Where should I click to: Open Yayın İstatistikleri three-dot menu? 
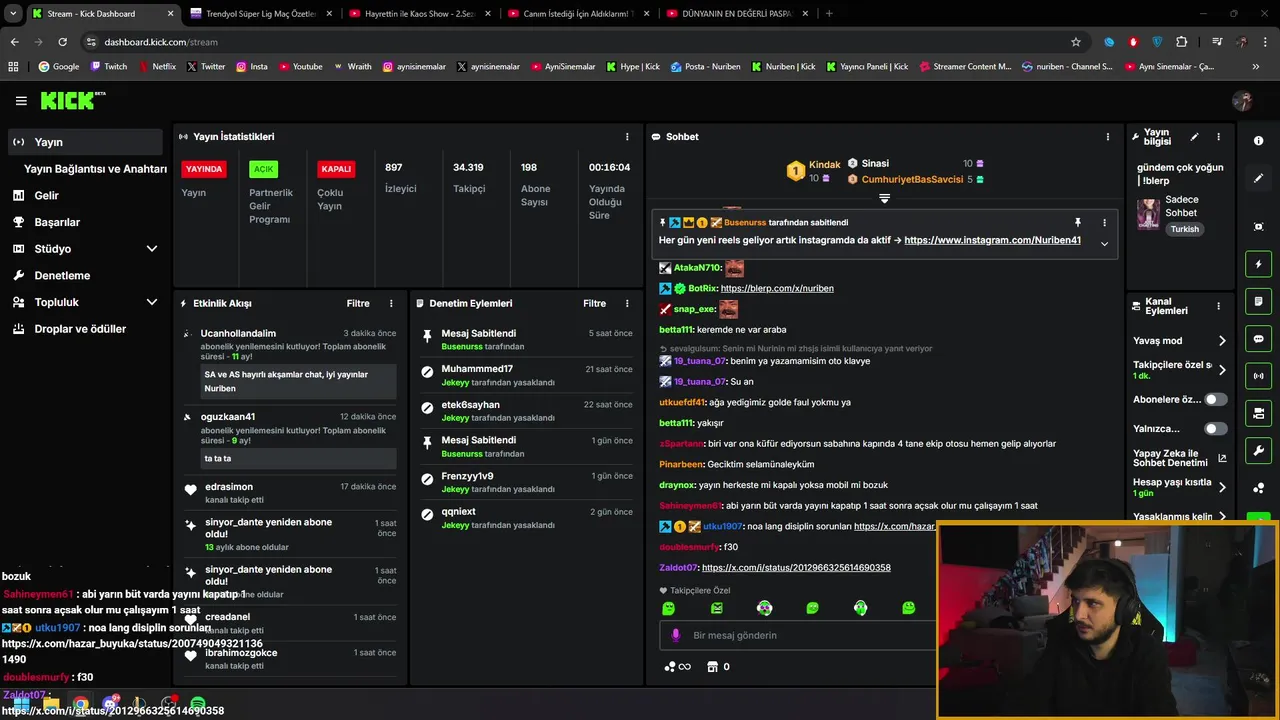pyautogui.click(x=627, y=137)
